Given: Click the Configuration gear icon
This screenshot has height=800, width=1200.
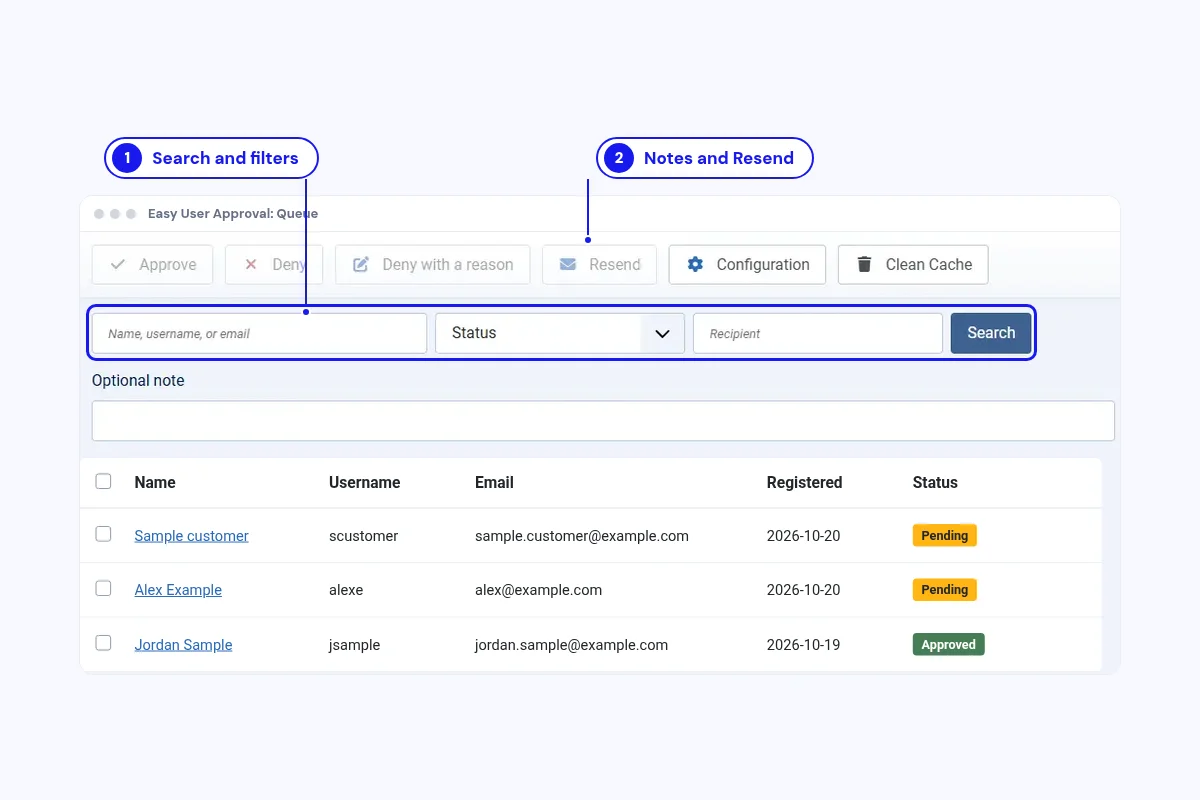Looking at the screenshot, I should pos(695,265).
